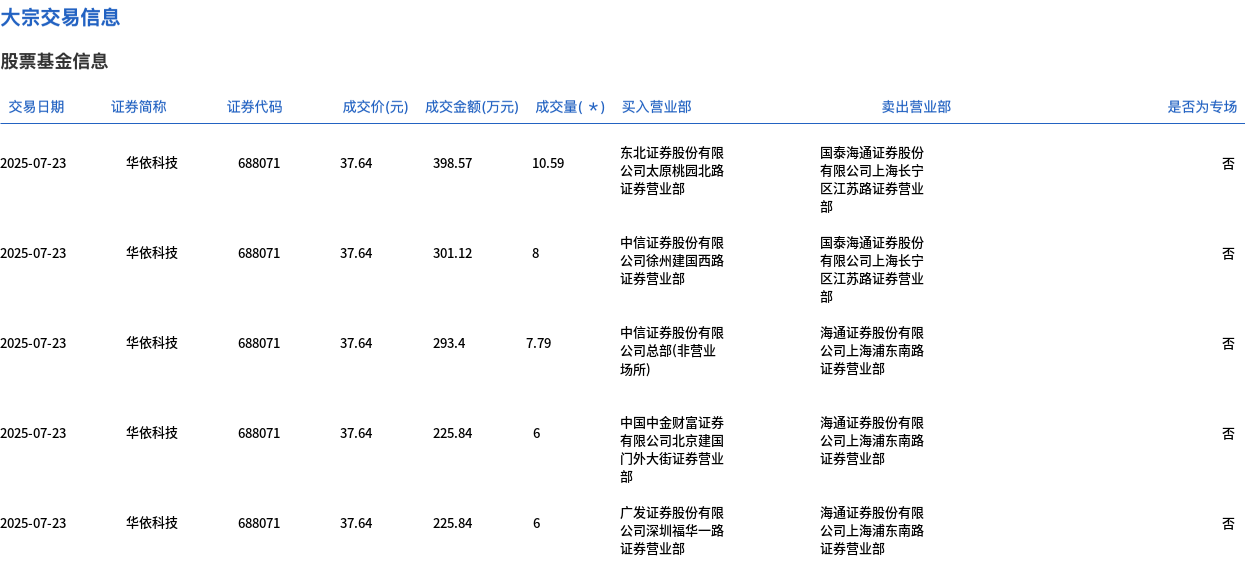
Task: Click date 2025-07-23 in the 398.57 row
Action: [33, 163]
